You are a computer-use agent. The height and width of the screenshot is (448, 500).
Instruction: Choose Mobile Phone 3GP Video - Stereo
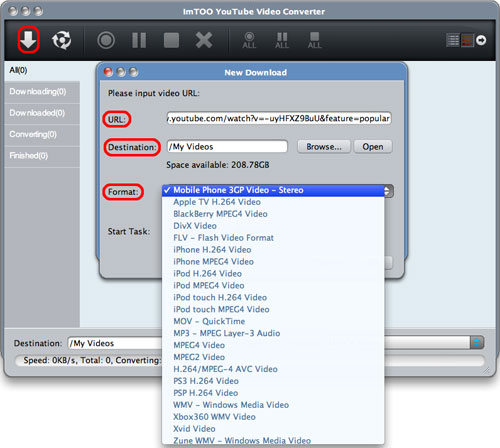(273, 190)
